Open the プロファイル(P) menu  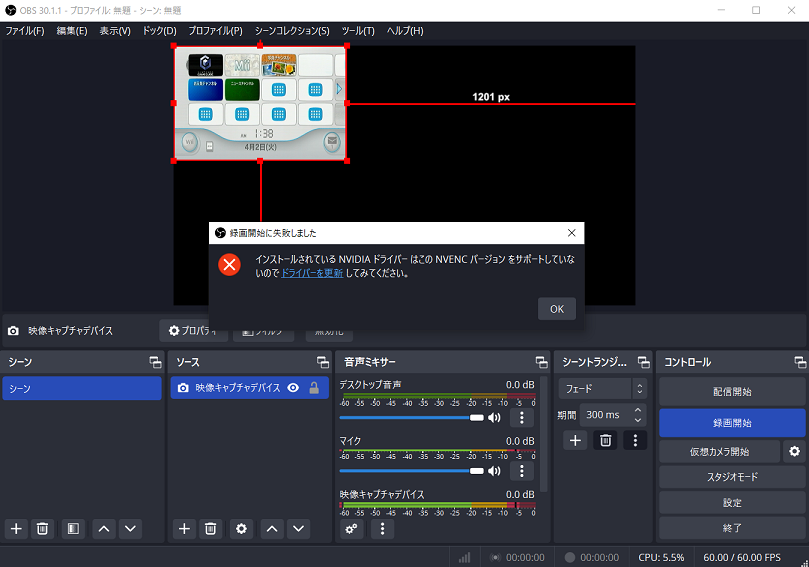point(215,31)
